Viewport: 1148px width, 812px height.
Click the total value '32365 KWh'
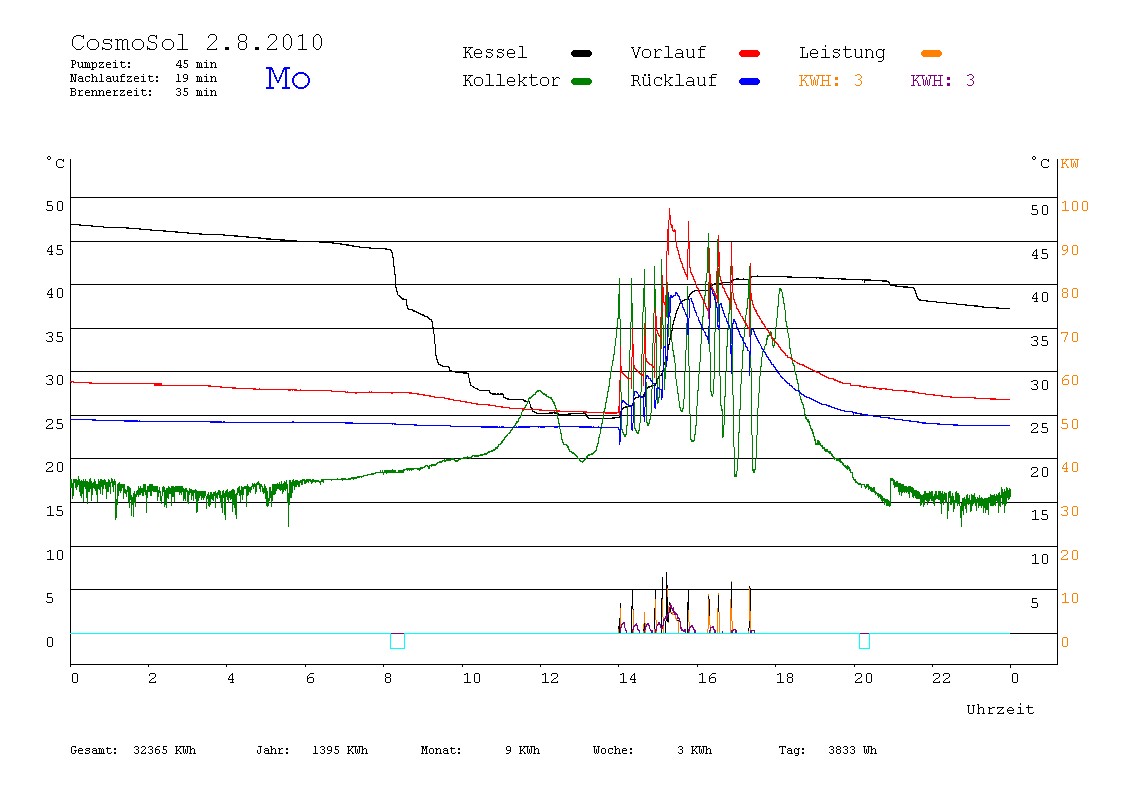[165, 750]
